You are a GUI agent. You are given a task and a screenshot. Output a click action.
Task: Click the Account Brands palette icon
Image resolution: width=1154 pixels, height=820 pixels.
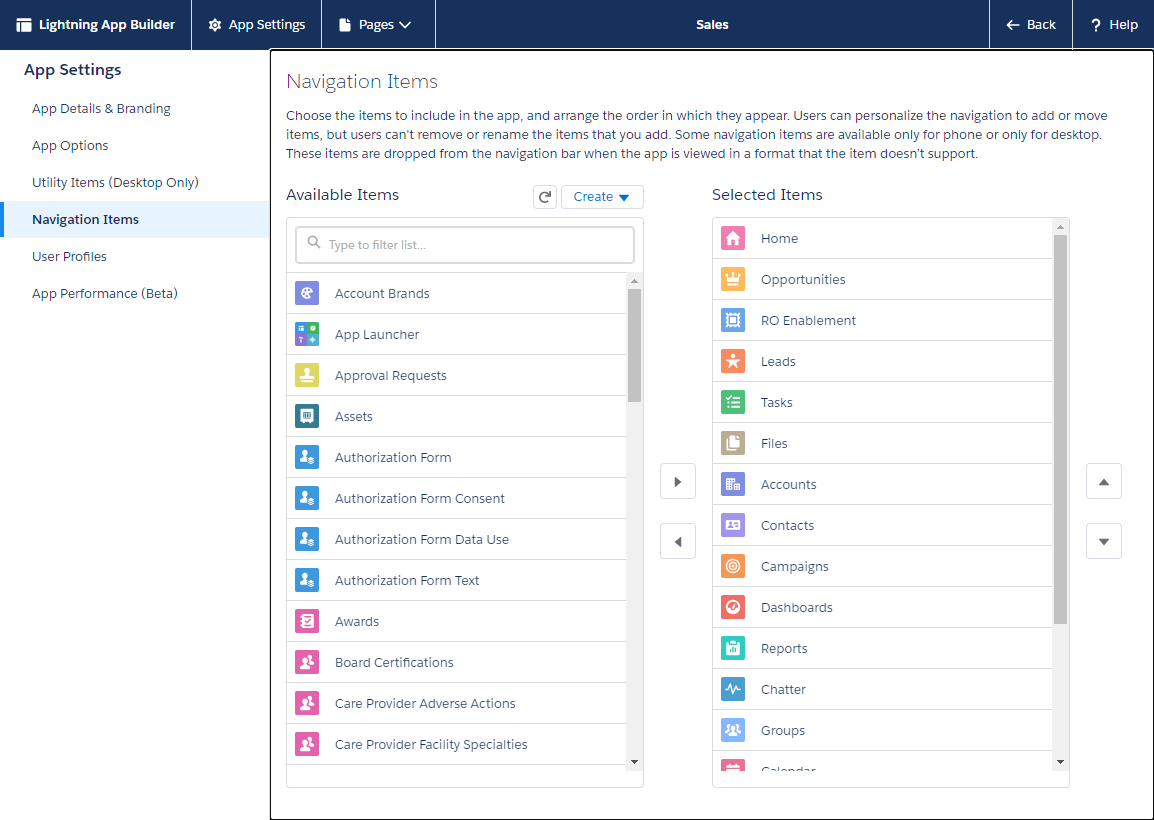coord(307,293)
